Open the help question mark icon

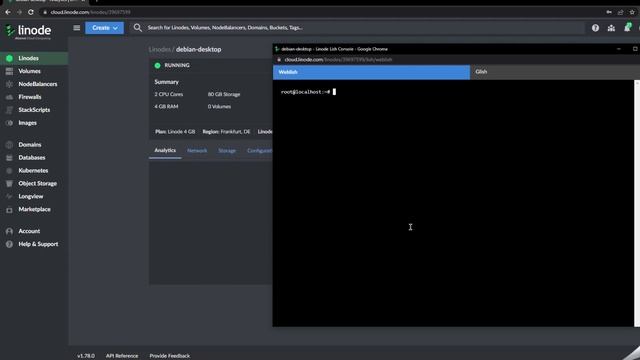(595, 28)
